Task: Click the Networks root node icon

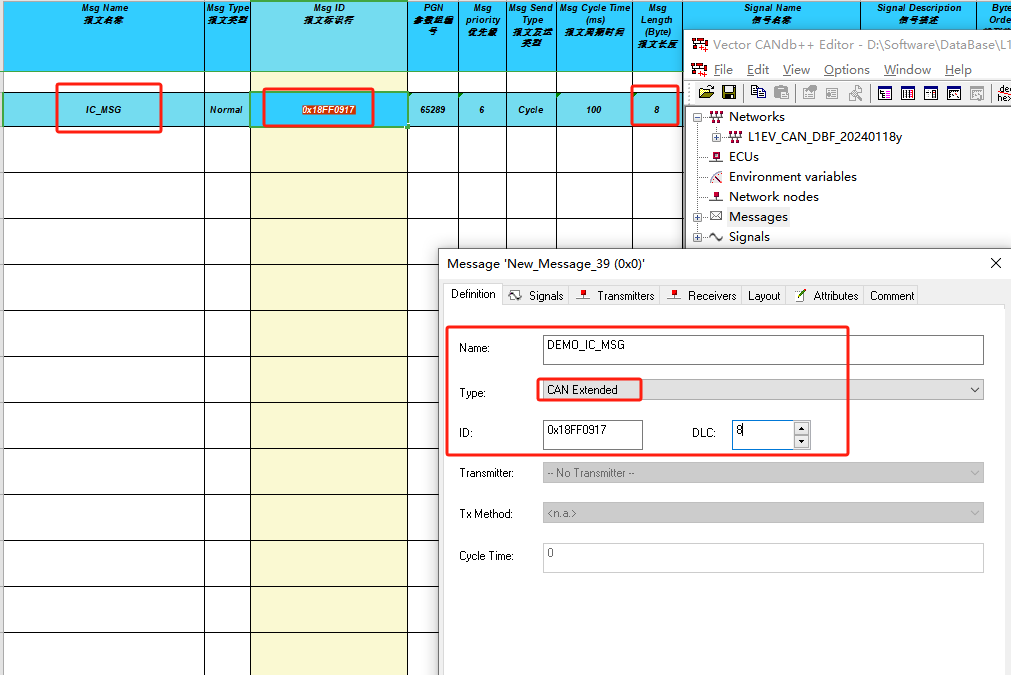Action: click(x=716, y=117)
